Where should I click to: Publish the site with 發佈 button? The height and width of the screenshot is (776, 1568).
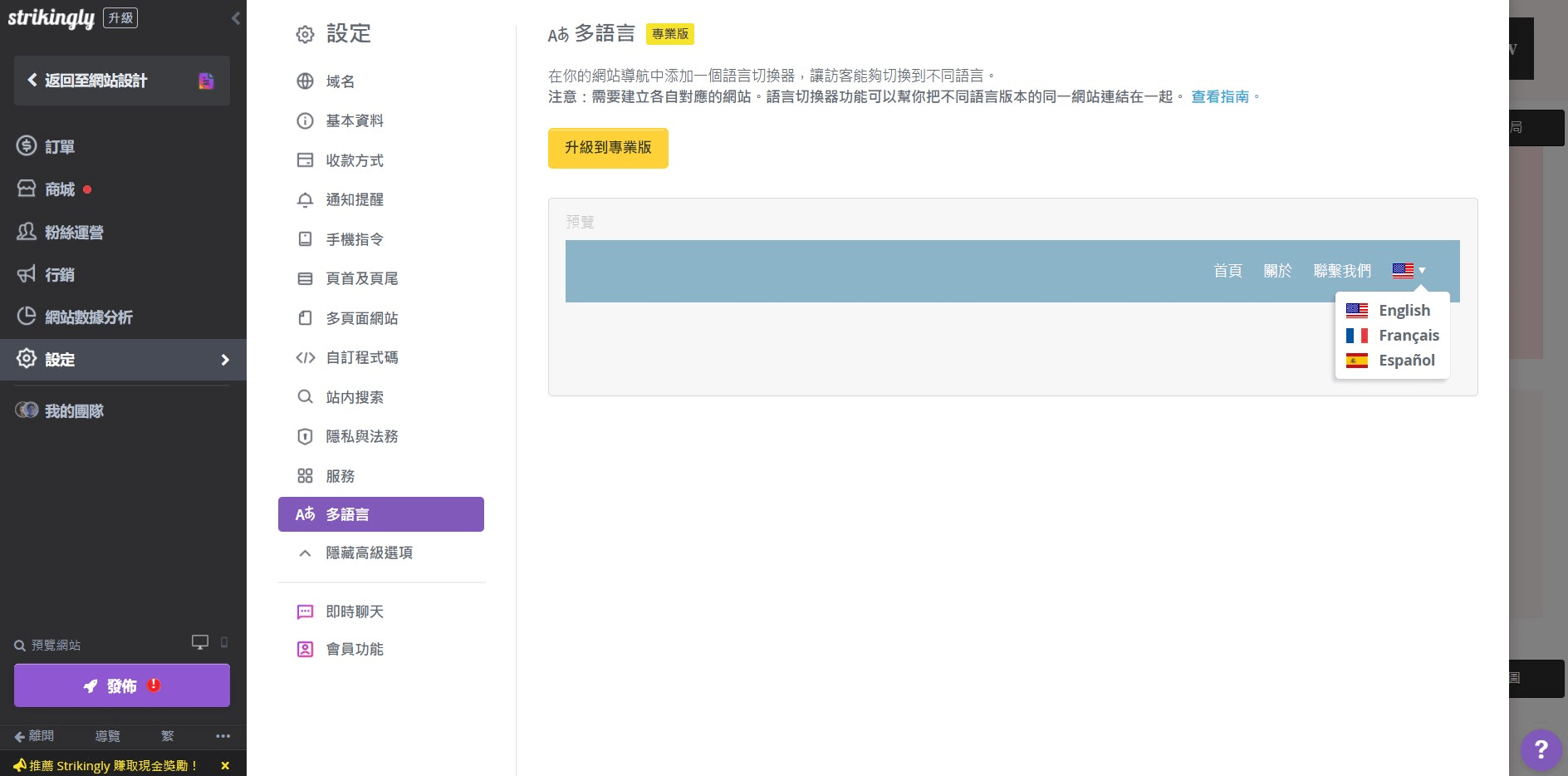click(122, 685)
